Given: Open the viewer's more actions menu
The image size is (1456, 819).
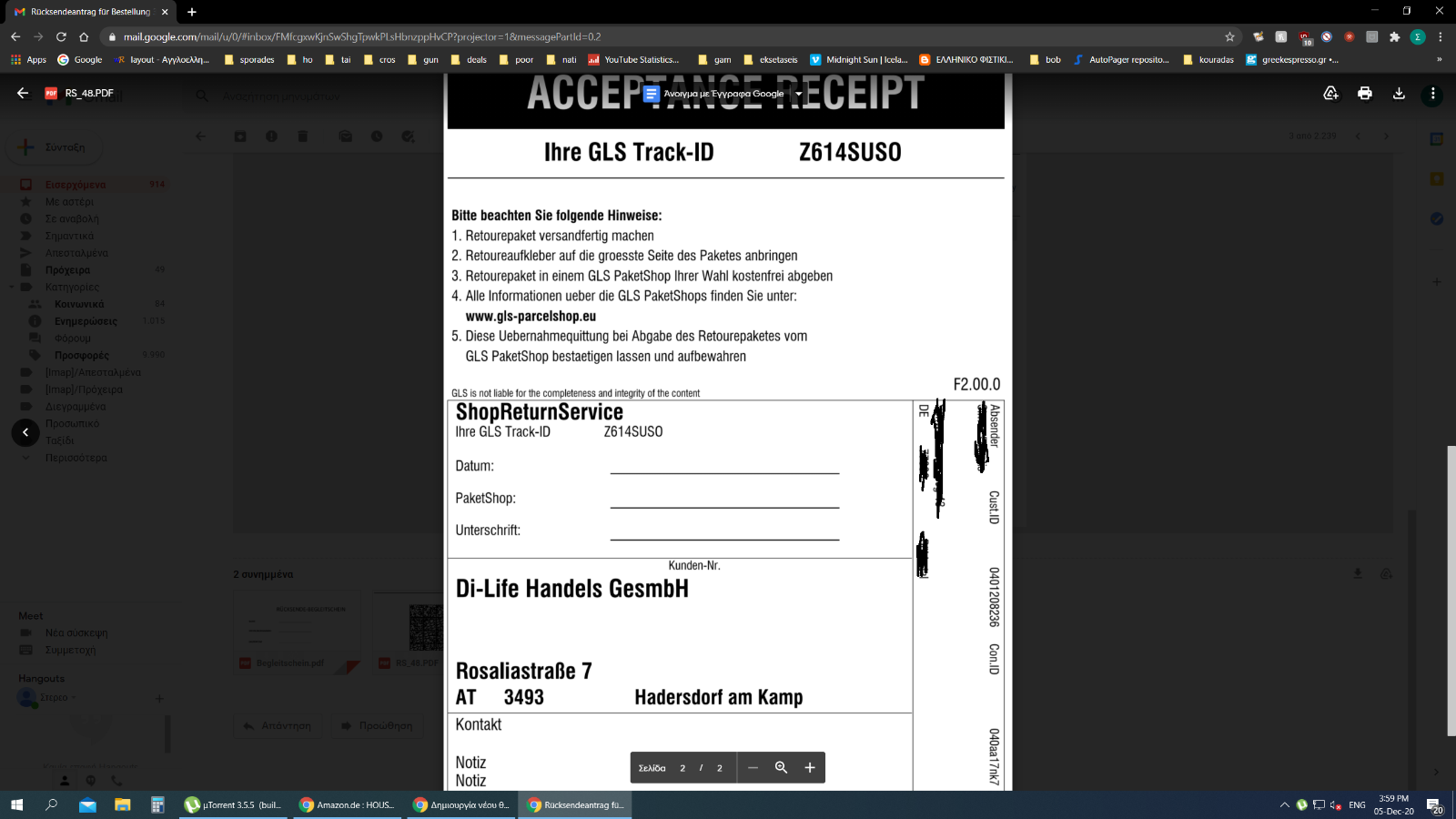Looking at the screenshot, I should point(1432,93).
